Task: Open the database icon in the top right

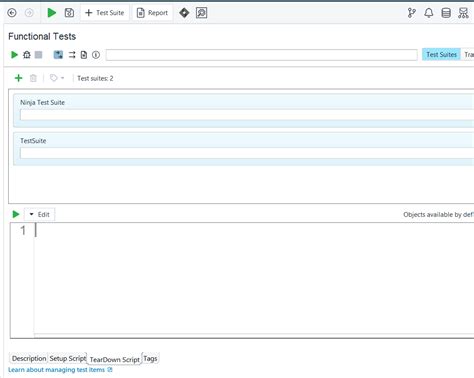Action: pyautogui.click(x=446, y=13)
